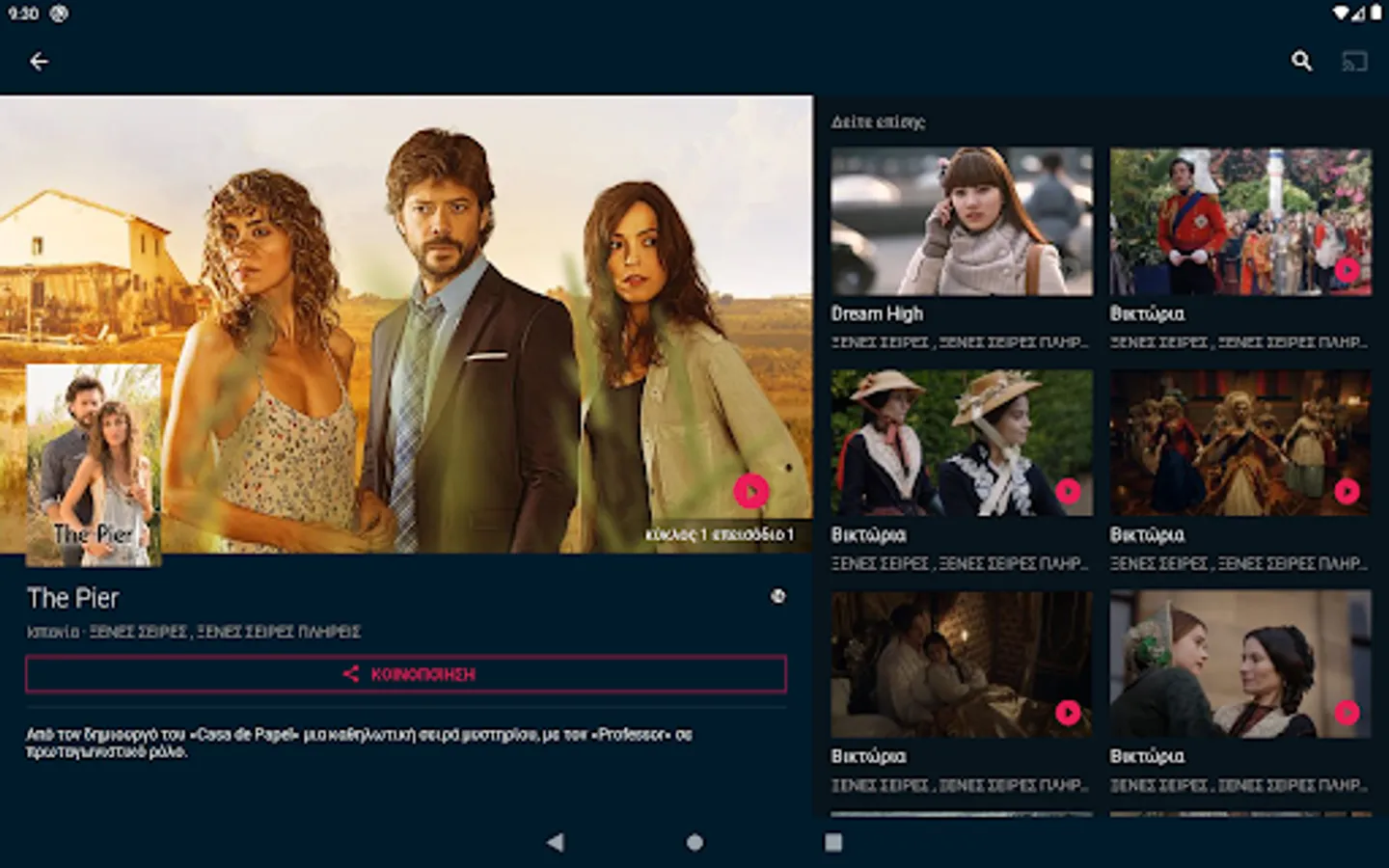The image size is (1389, 868).
Task: Click the 'Δείτε επίσης' section heading
Action: (x=878, y=122)
